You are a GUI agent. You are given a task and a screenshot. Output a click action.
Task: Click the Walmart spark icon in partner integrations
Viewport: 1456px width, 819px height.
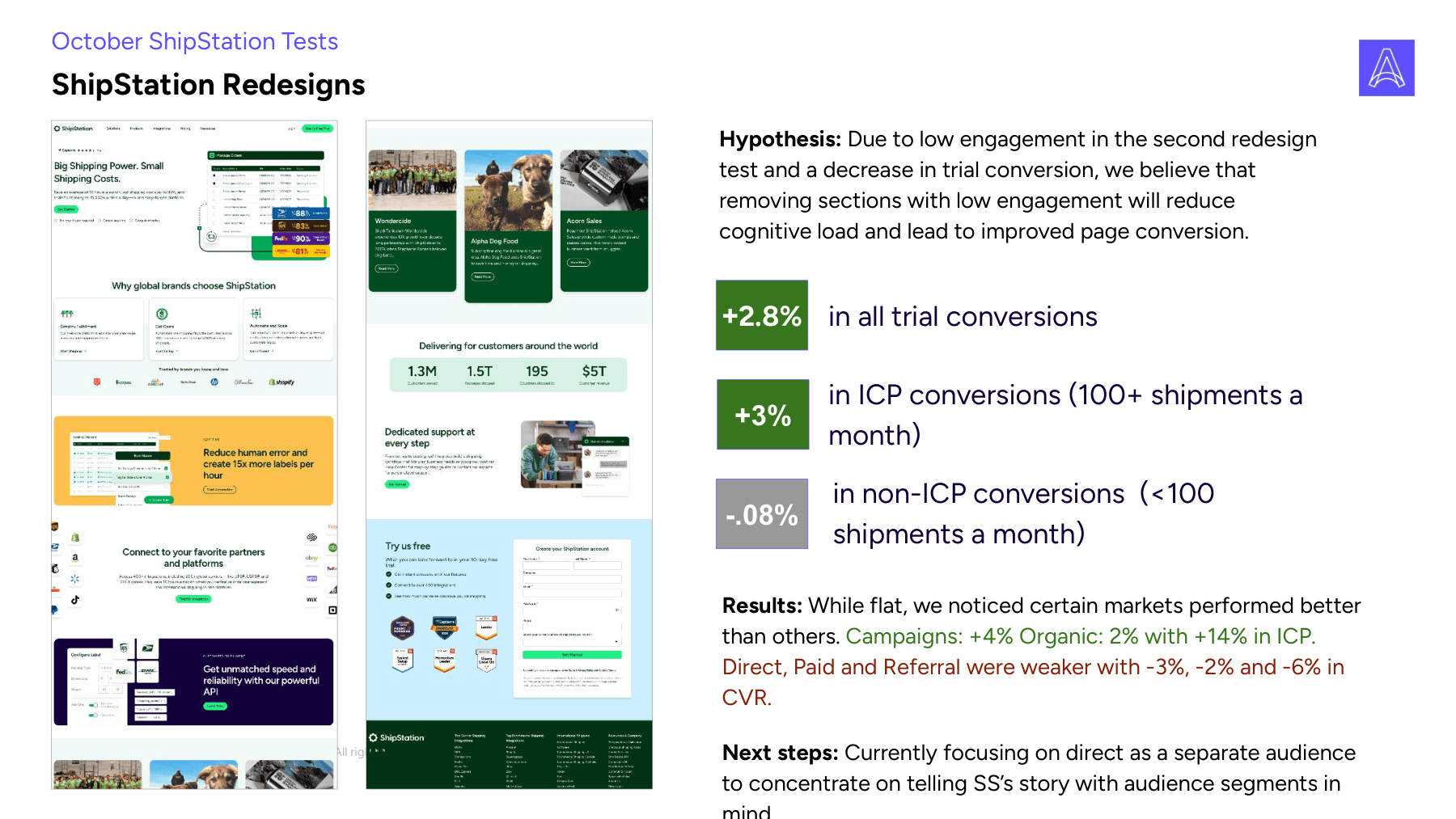point(75,578)
